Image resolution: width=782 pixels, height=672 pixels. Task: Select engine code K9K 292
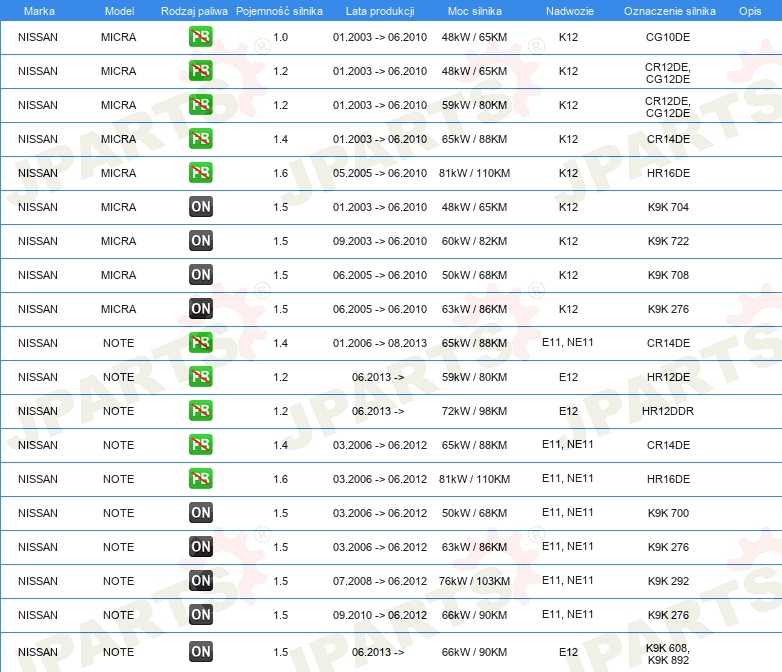668,581
